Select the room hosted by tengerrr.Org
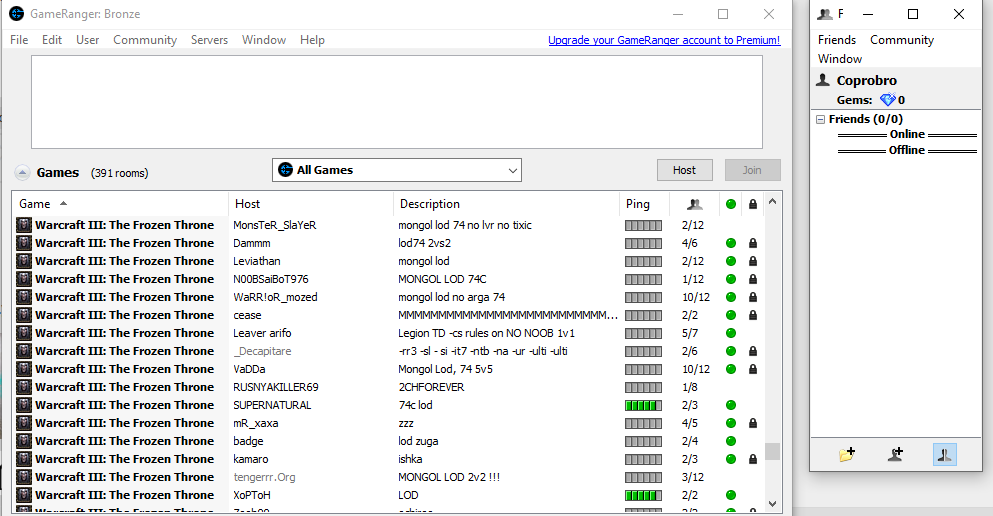The image size is (993, 516). (389, 477)
